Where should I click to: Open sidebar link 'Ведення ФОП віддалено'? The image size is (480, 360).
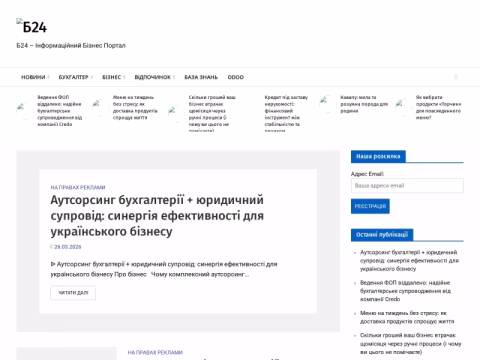[x=405, y=291]
